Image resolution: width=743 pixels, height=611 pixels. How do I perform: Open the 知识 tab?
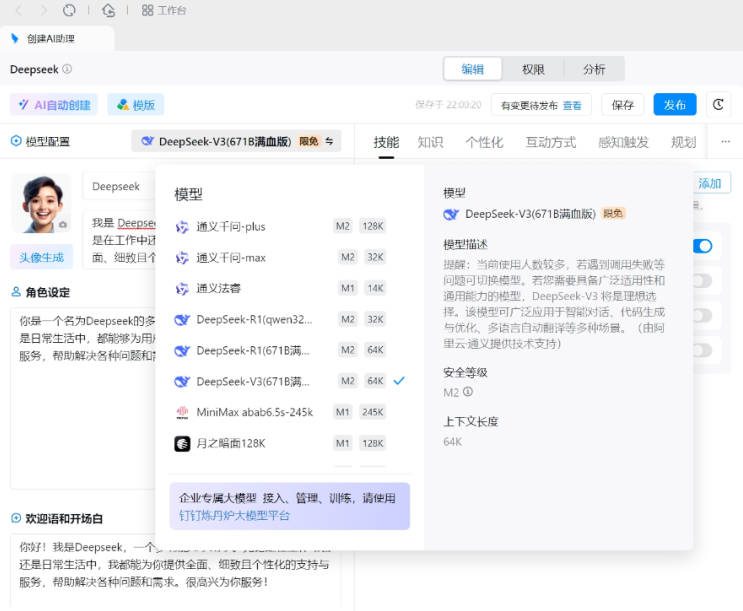[x=430, y=142]
